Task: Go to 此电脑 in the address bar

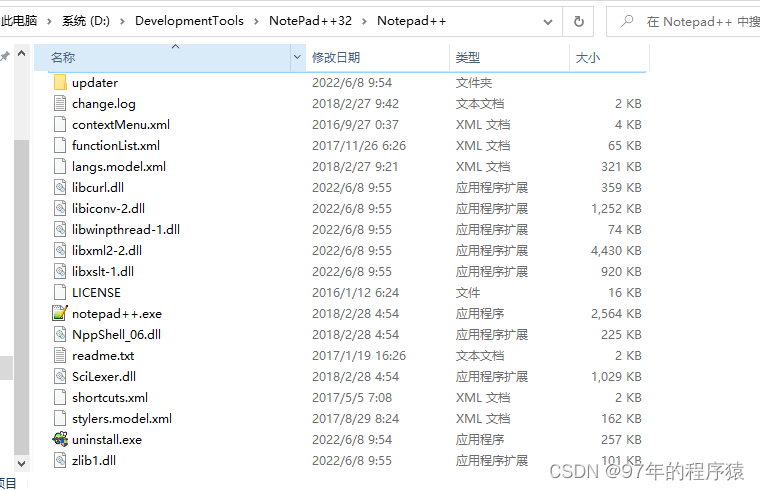Action: (x=19, y=21)
